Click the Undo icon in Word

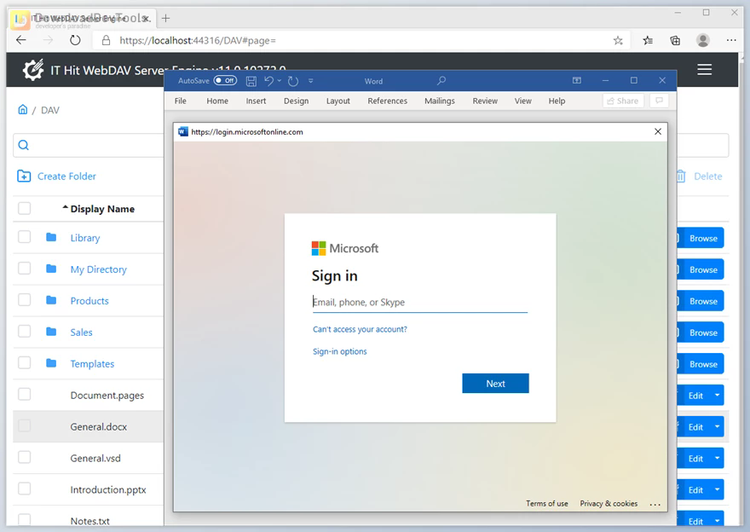tap(269, 81)
